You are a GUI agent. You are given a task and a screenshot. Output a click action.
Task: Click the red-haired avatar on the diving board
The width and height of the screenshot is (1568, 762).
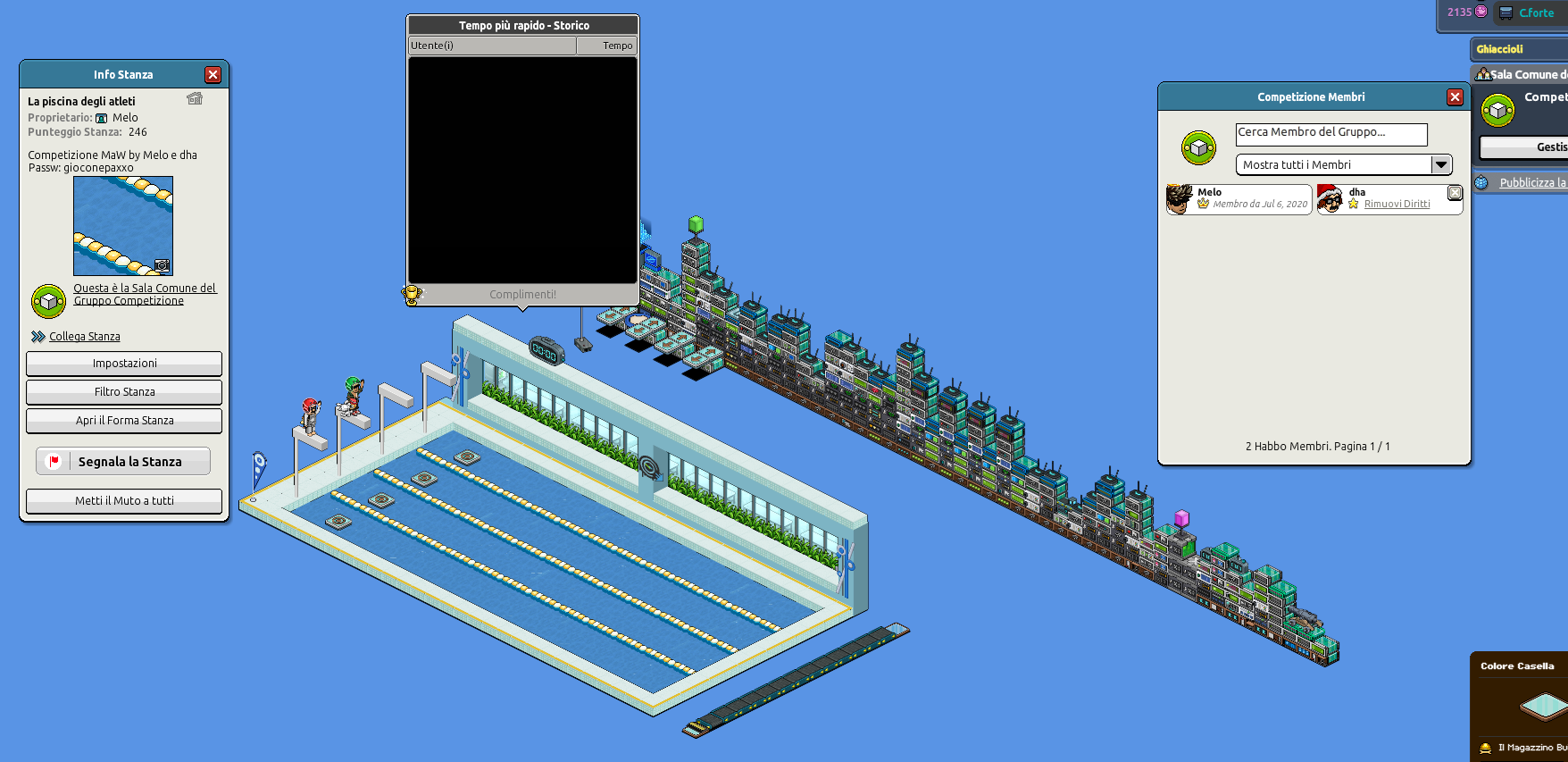310,417
